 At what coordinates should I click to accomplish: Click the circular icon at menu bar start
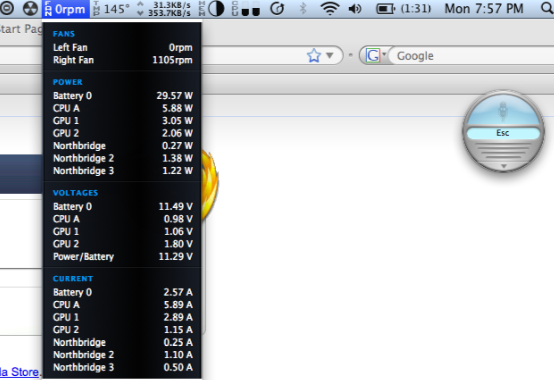pyautogui.click(x=6, y=9)
